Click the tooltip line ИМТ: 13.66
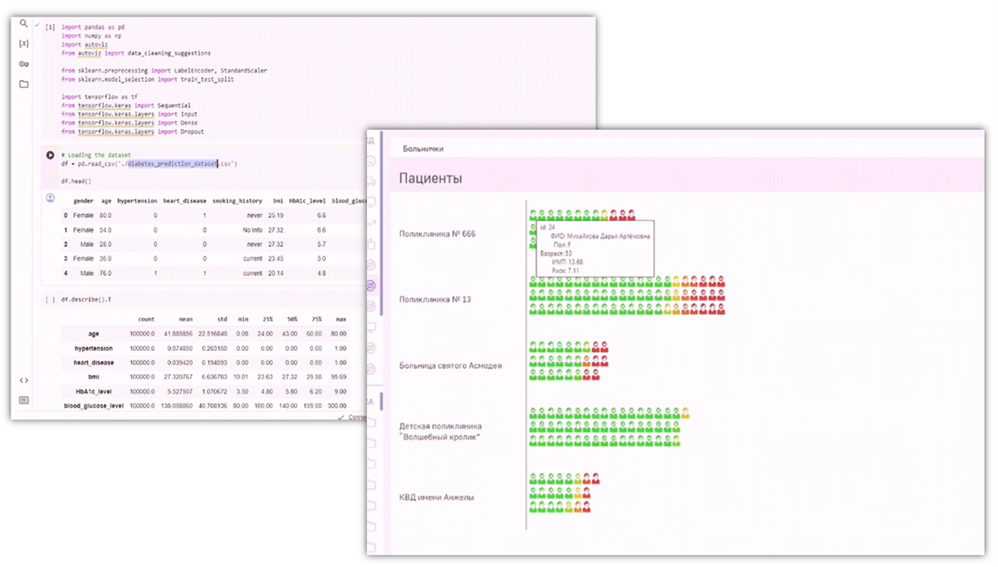The height and width of the screenshot is (567, 998). click(567, 262)
